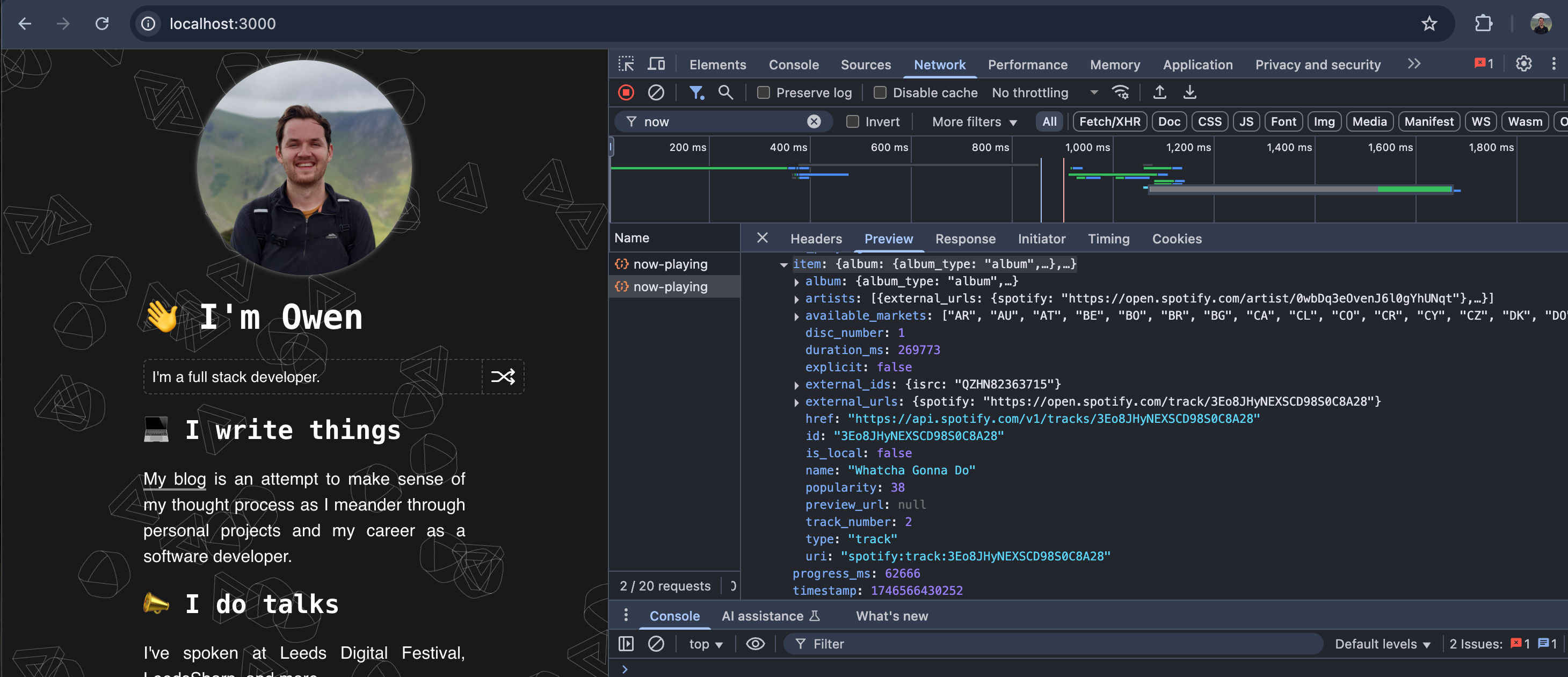Open the DevTools error issues counter badge
Screen dimensions: 1568x677
pyautogui.click(x=1483, y=64)
